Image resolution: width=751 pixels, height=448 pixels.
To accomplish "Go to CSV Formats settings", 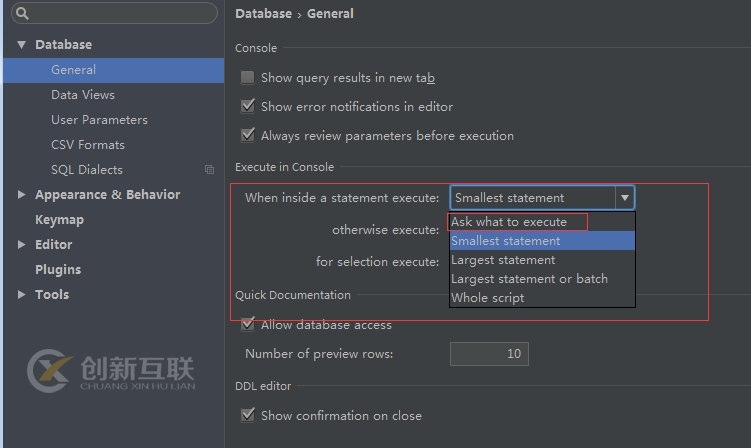I will [x=88, y=145].
